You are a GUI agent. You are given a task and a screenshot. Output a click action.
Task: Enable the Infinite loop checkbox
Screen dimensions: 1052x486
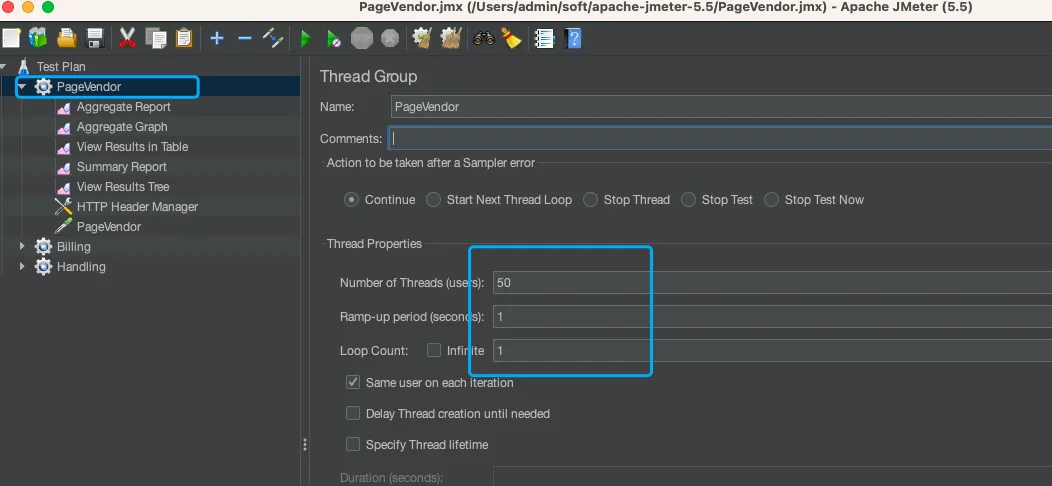pos(434,350)
